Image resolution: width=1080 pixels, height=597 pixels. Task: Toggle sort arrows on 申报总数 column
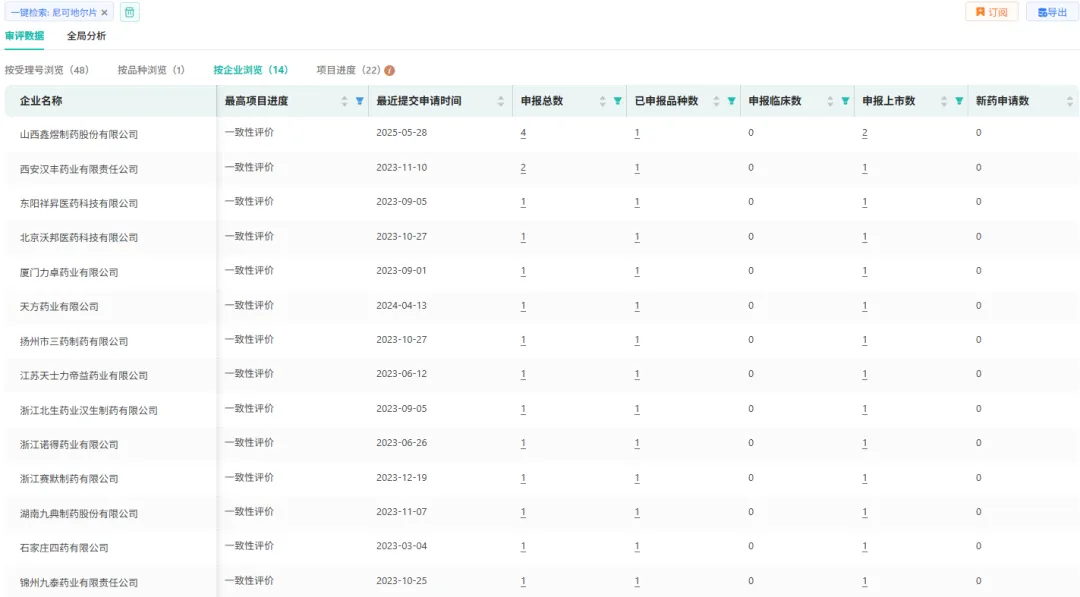tap(603, 101)
